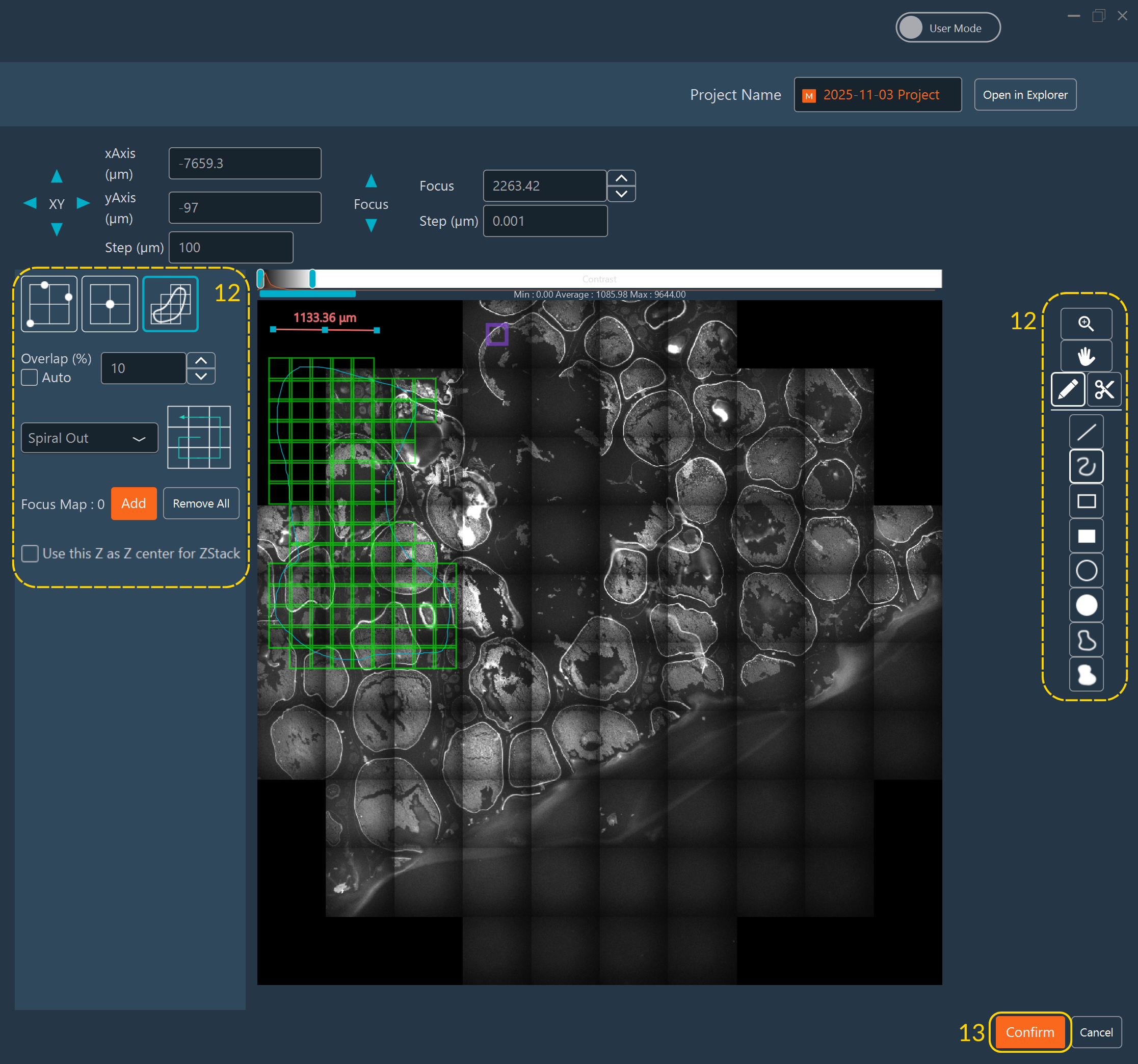Open the Spiral Out scan pattern dropdown

tap(89, 438)
